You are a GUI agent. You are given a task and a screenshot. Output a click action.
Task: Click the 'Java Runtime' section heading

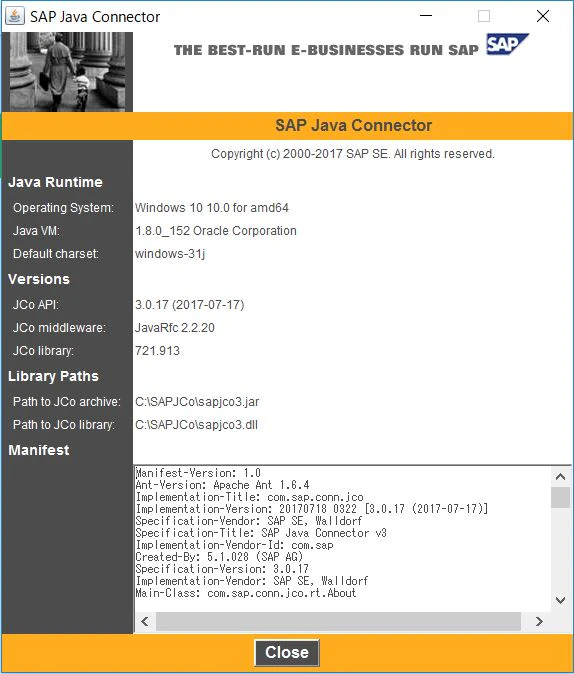click(55, 182)
